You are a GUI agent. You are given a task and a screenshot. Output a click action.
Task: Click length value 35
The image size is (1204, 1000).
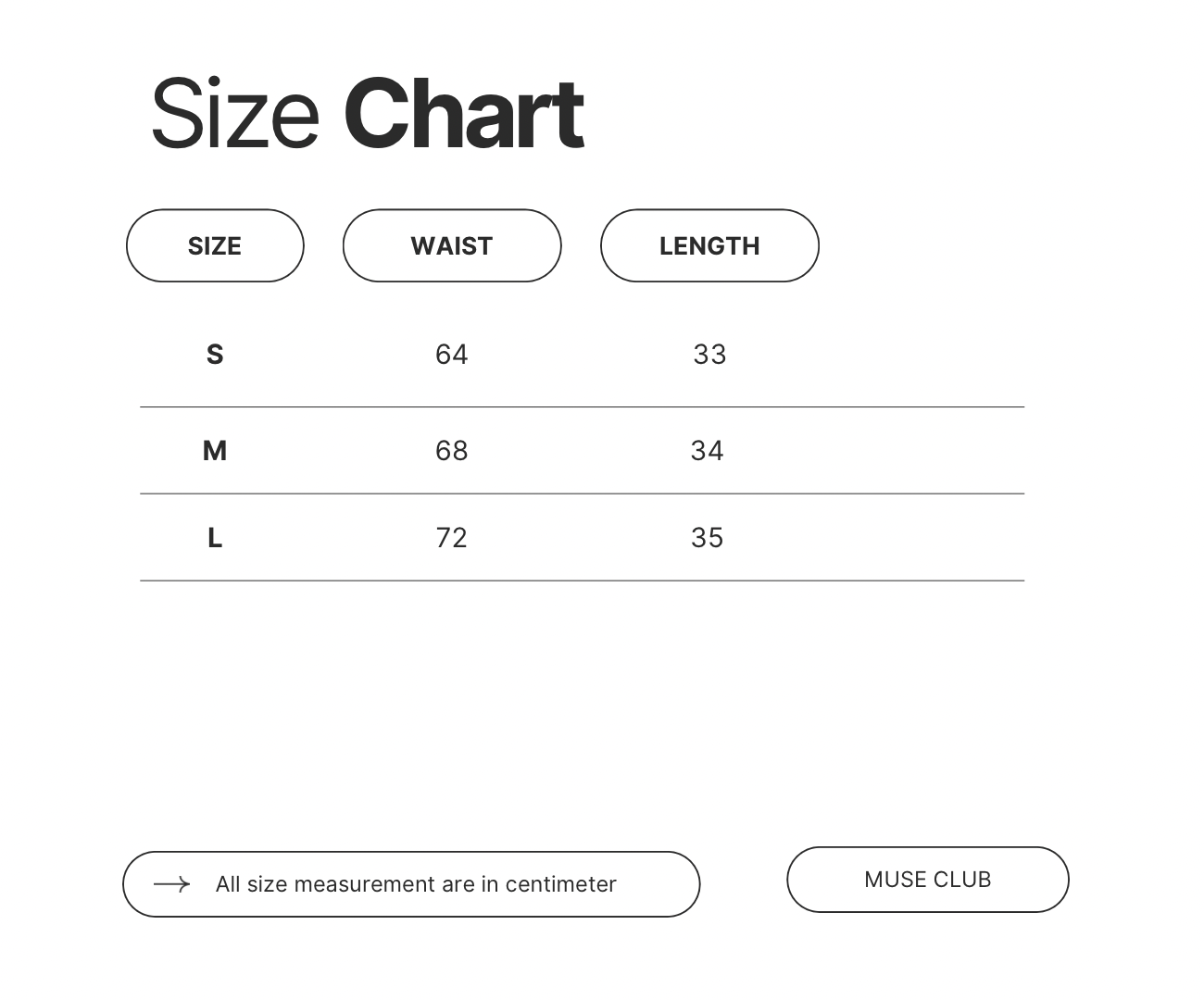point(707,538)
